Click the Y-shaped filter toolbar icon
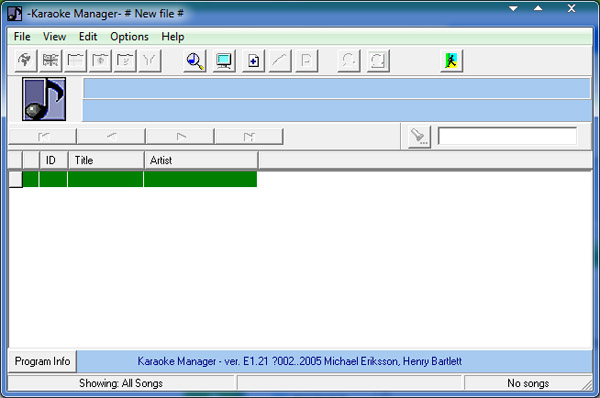 point(150,60)
